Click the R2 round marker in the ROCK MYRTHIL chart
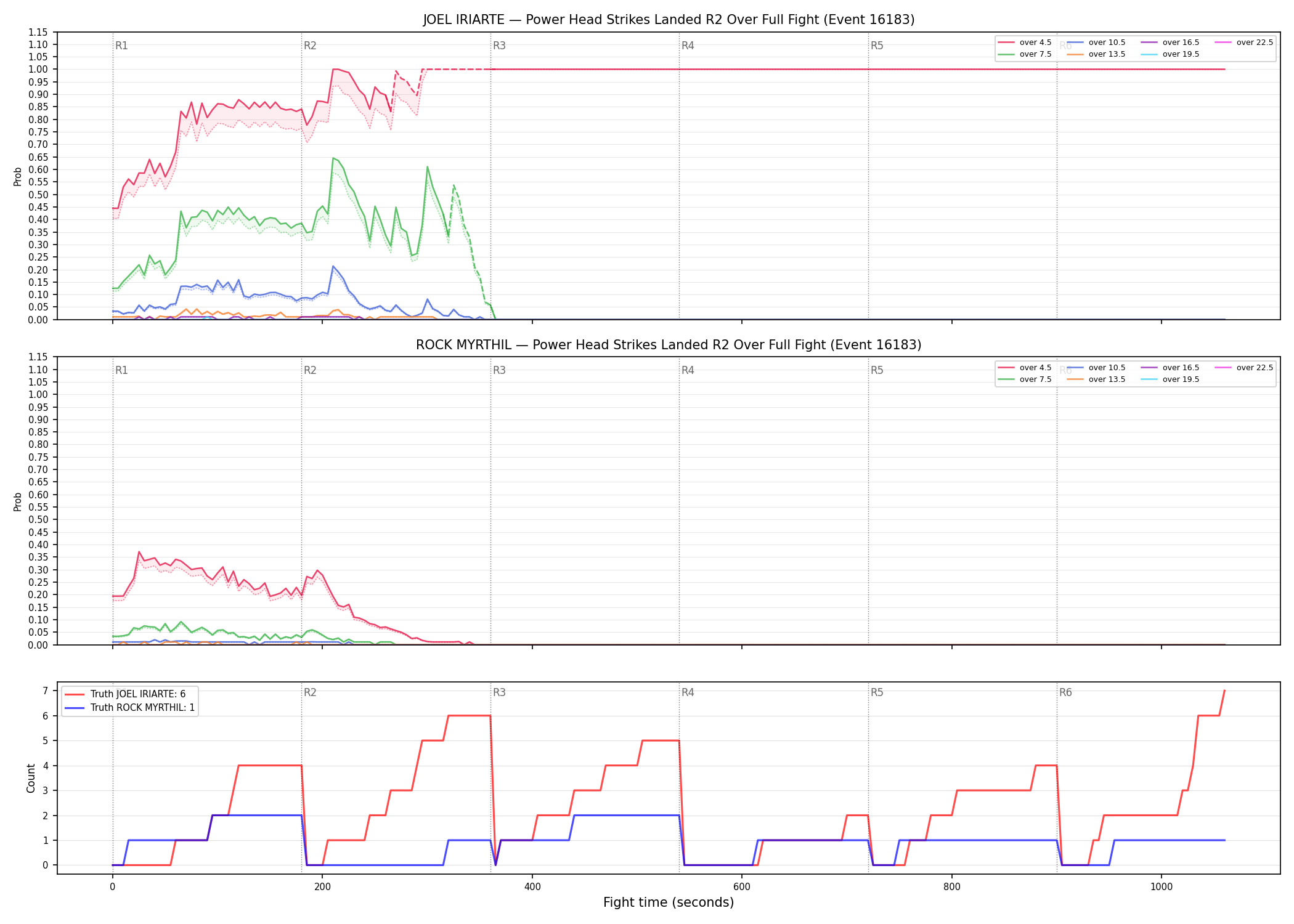 pos(310,370)
